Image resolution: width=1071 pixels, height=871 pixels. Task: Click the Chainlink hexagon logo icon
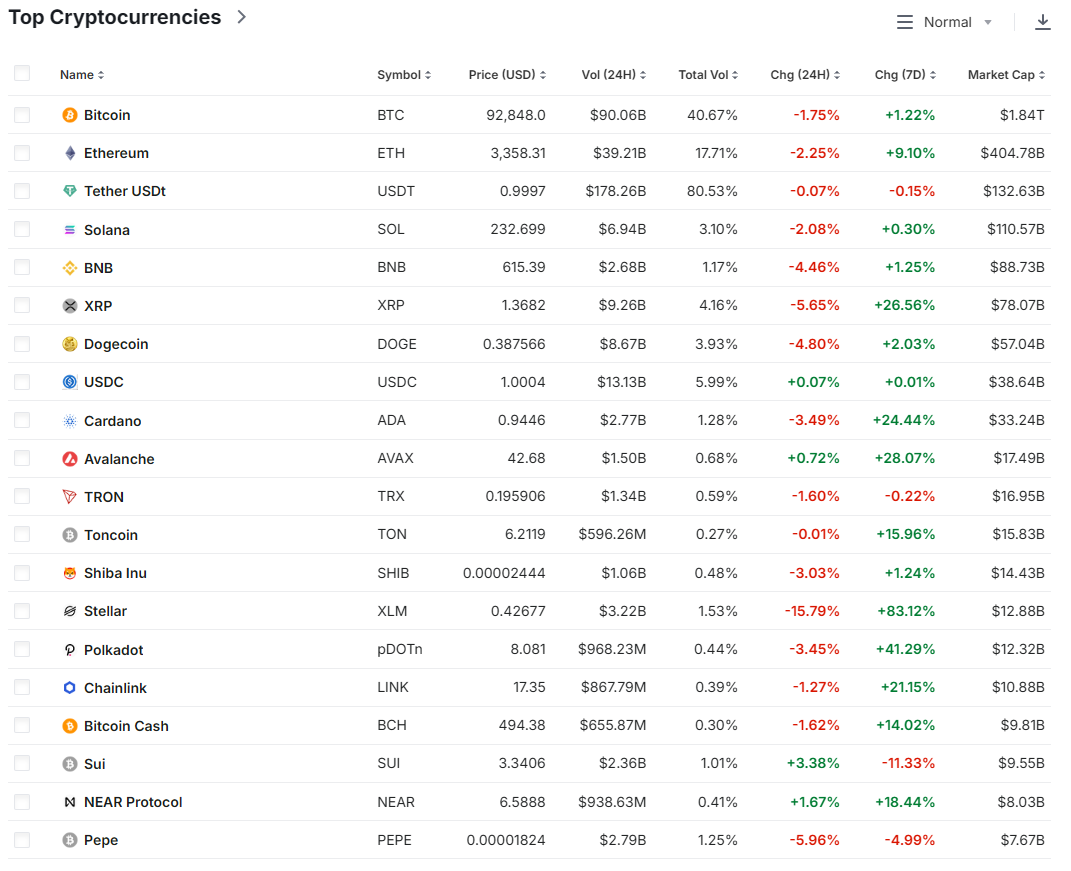(x=70, y=688)
